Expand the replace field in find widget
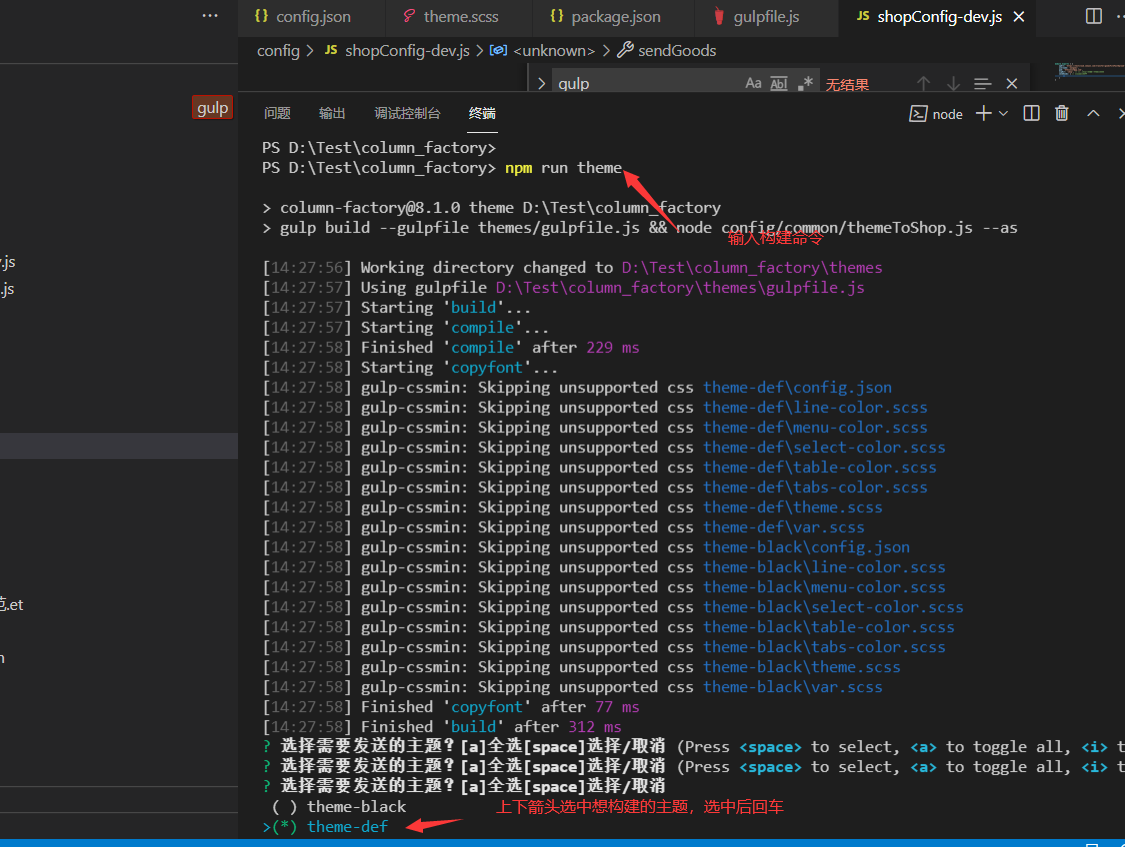Screen dimensions: 1125x847 [541, 84]
